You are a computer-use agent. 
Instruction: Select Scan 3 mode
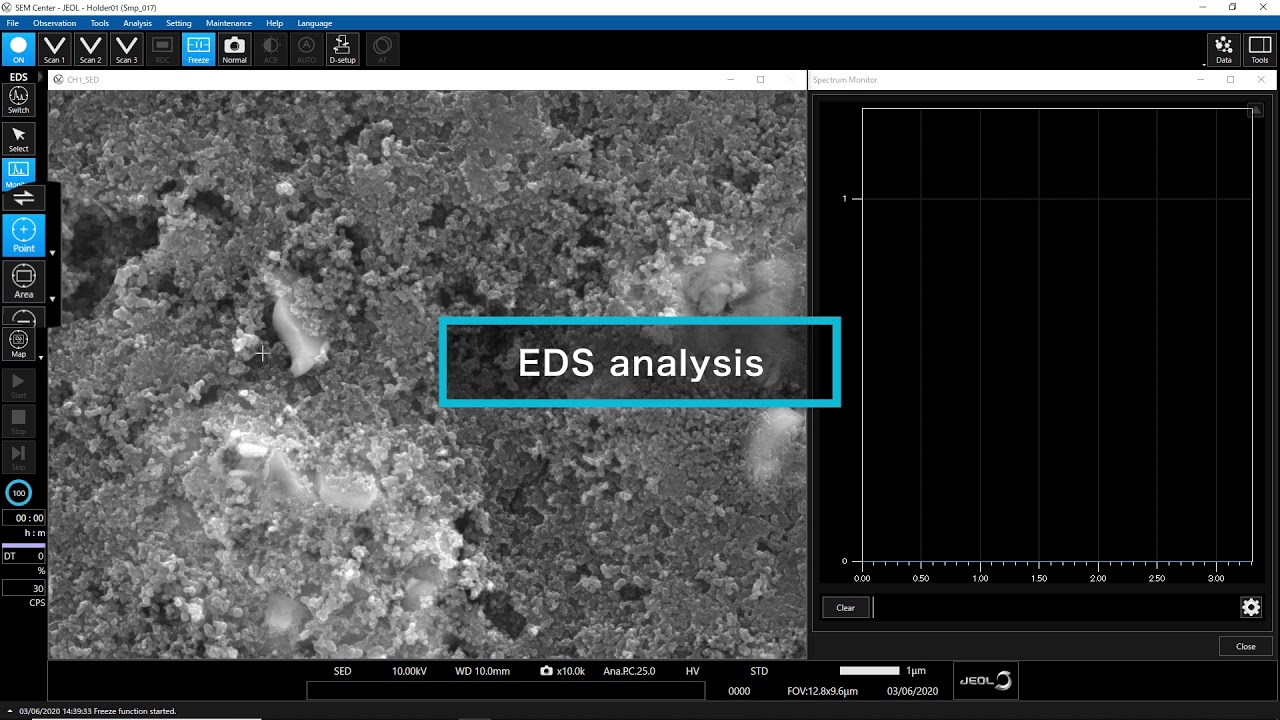pyautogui.click(x=126, y=49)
